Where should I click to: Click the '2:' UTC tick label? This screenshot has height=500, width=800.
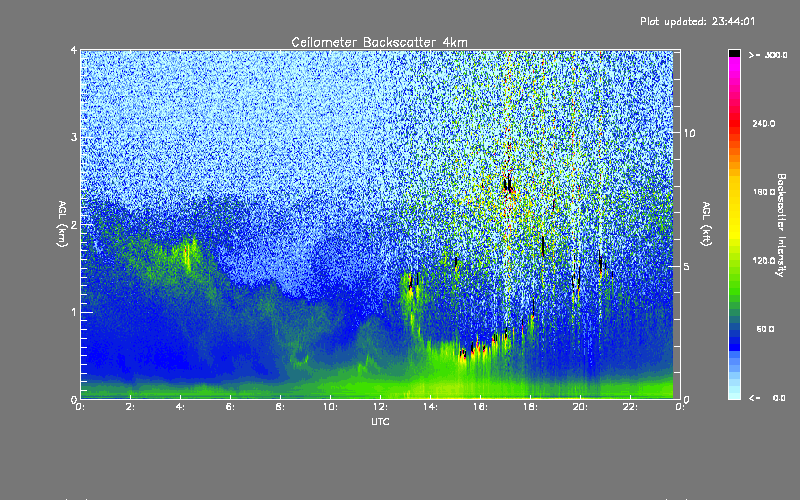(x=130, y=407)
